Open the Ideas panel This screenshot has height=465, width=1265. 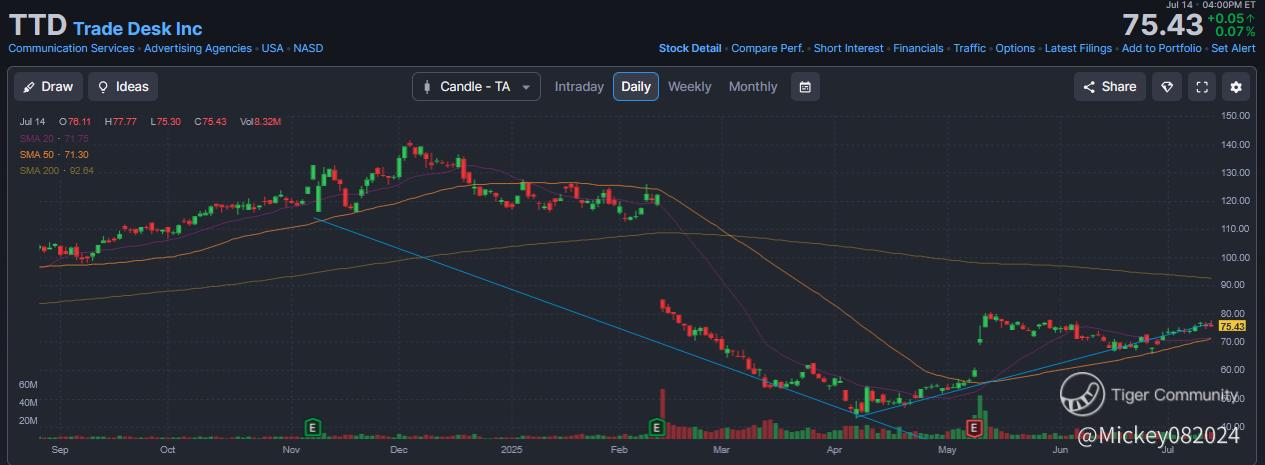point(123,87)
